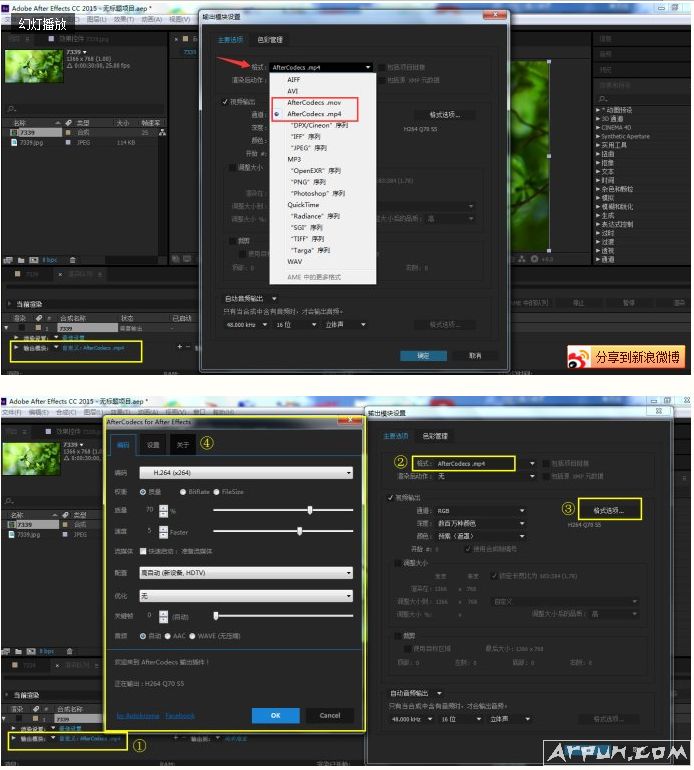This screenshot has width=694, height=770.
Task: Choose AfterCodecs .mov from the format list
Action: coord(314,103)
